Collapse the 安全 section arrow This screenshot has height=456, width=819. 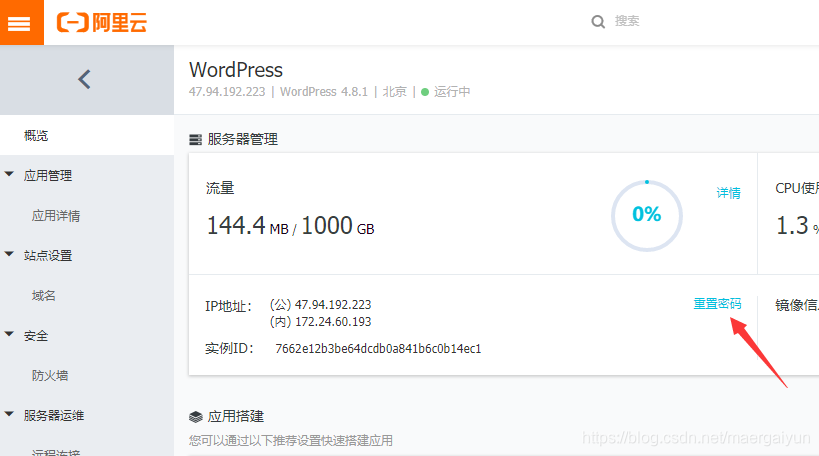(9, 334)
